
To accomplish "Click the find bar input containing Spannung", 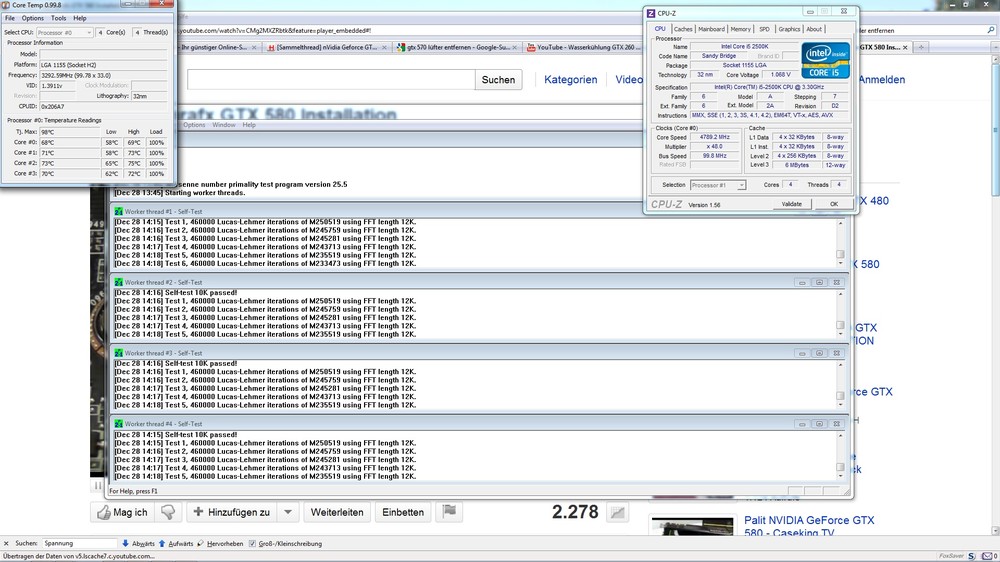I will (x=80, y=544).
